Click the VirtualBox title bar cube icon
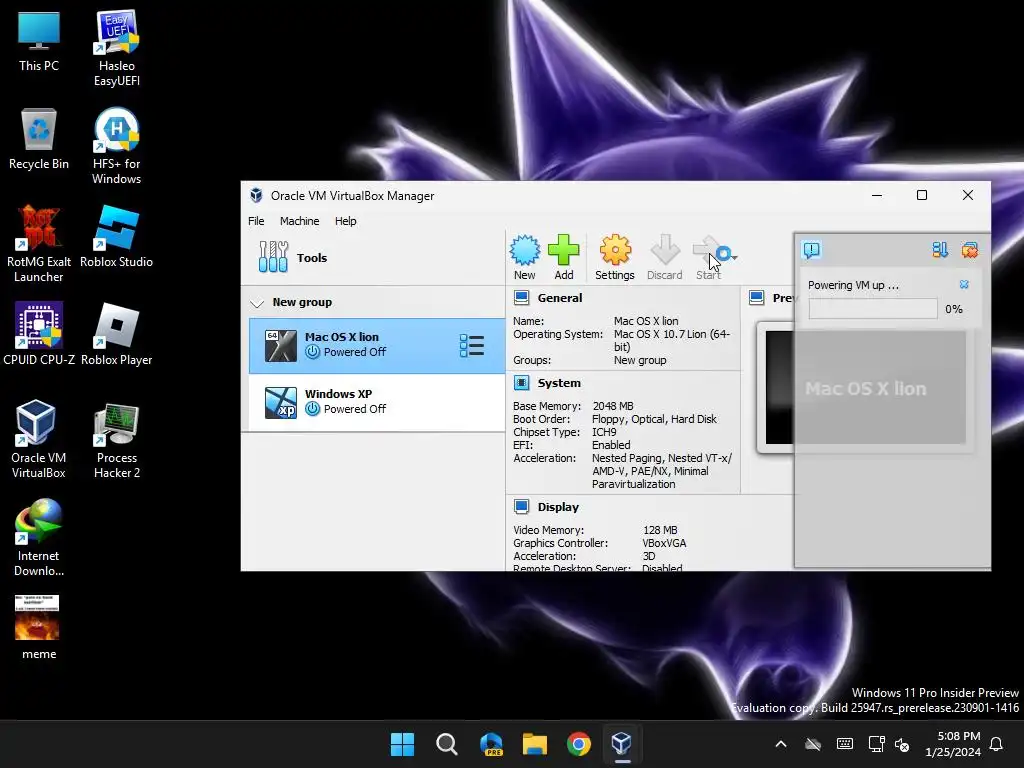 [x=257, y=195]
